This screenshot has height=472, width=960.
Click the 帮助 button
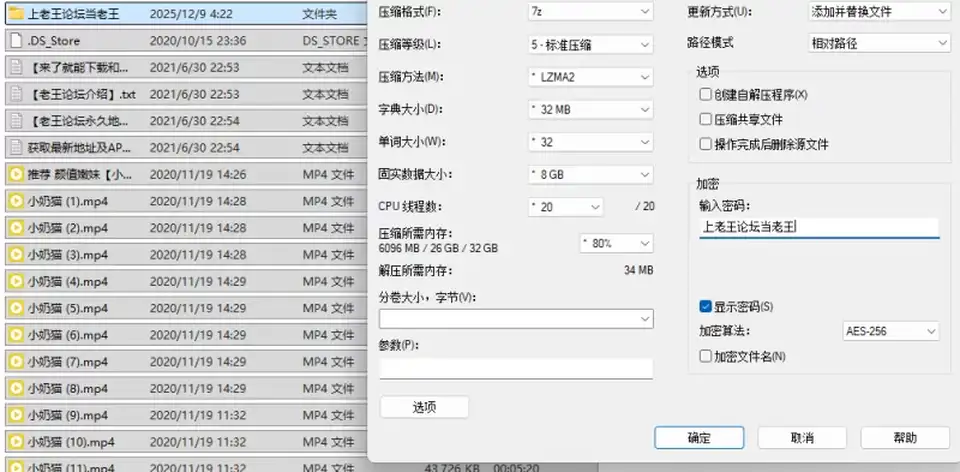pyautogui.click(x=906, y=438)
